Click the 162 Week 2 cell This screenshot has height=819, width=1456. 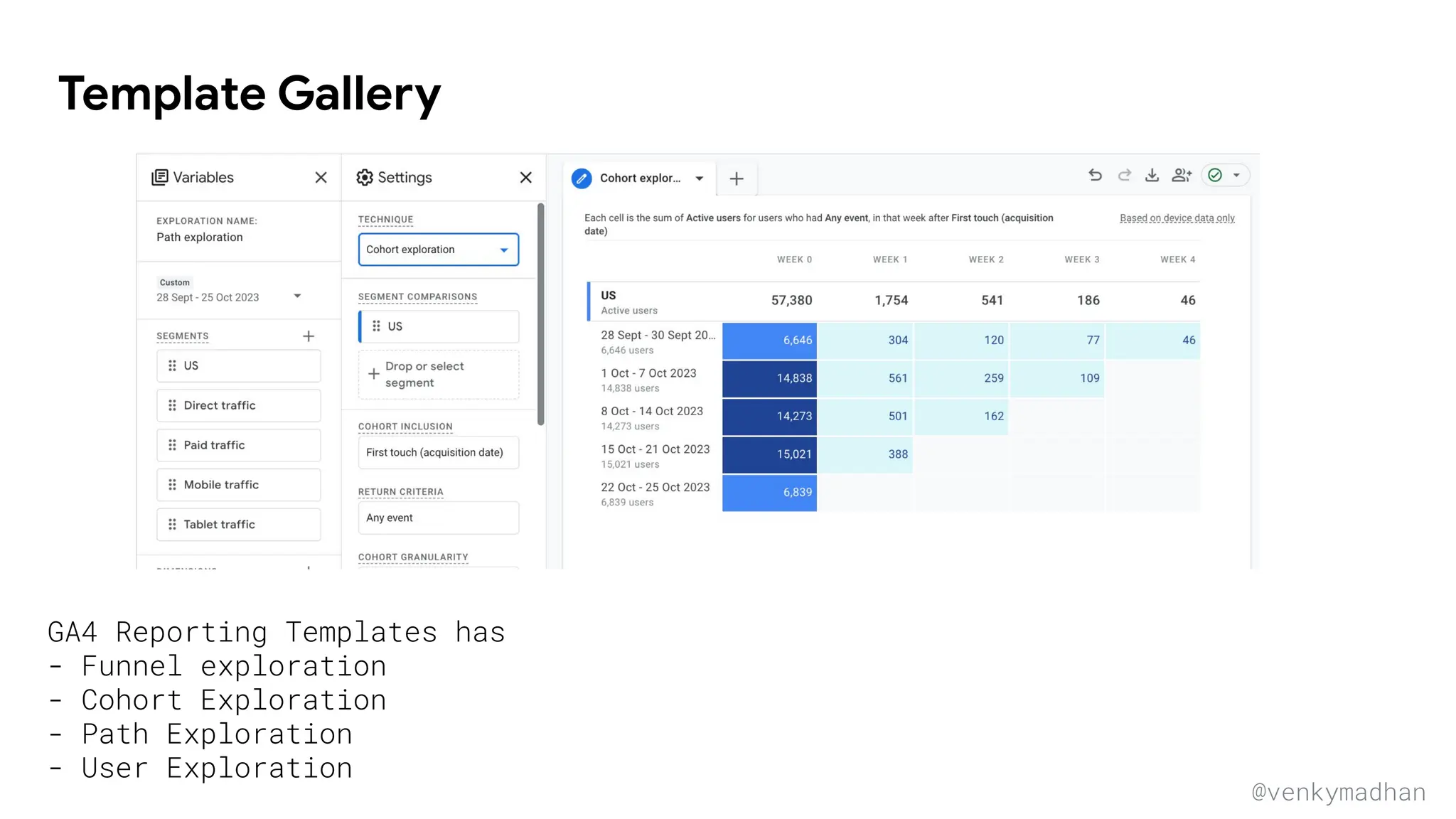pos(961,417)
